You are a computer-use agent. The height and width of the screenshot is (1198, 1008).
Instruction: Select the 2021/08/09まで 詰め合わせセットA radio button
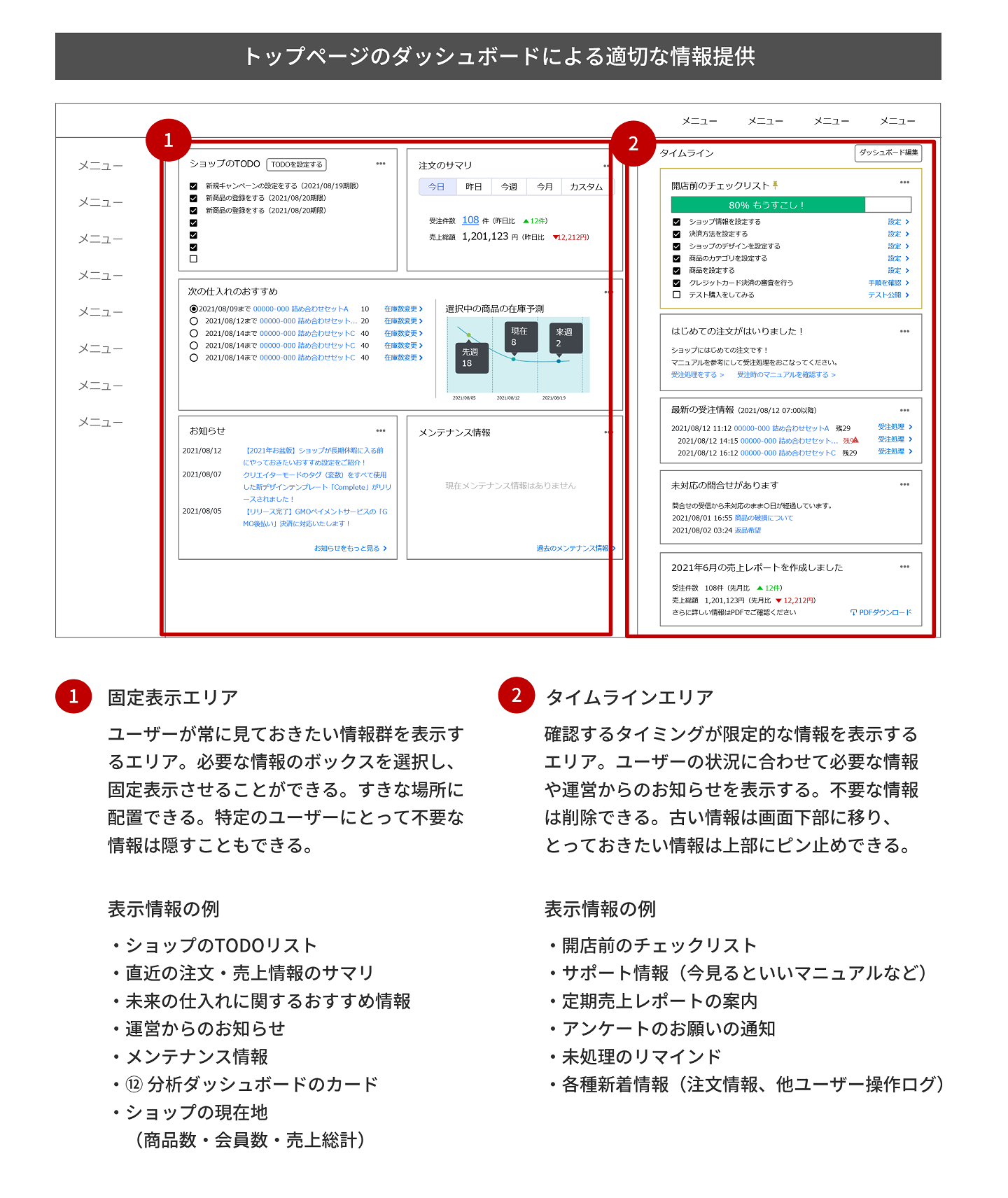pyautogui.click(x=194, y=309)
